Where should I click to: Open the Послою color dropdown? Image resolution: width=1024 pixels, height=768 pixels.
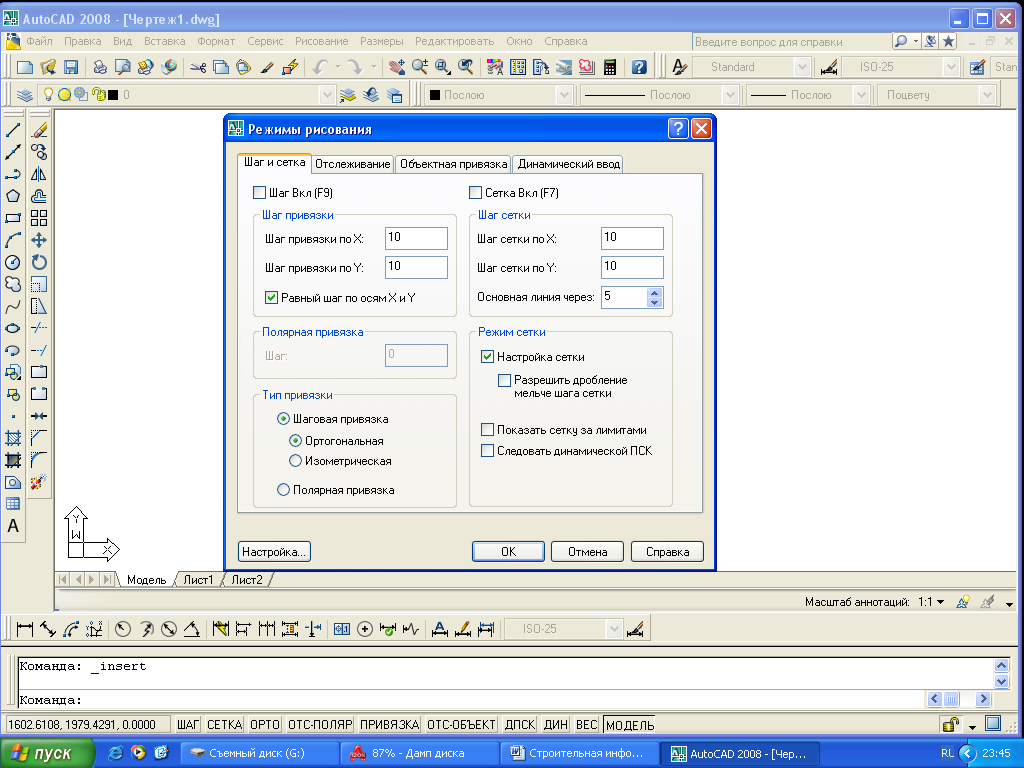coord(564,95)
